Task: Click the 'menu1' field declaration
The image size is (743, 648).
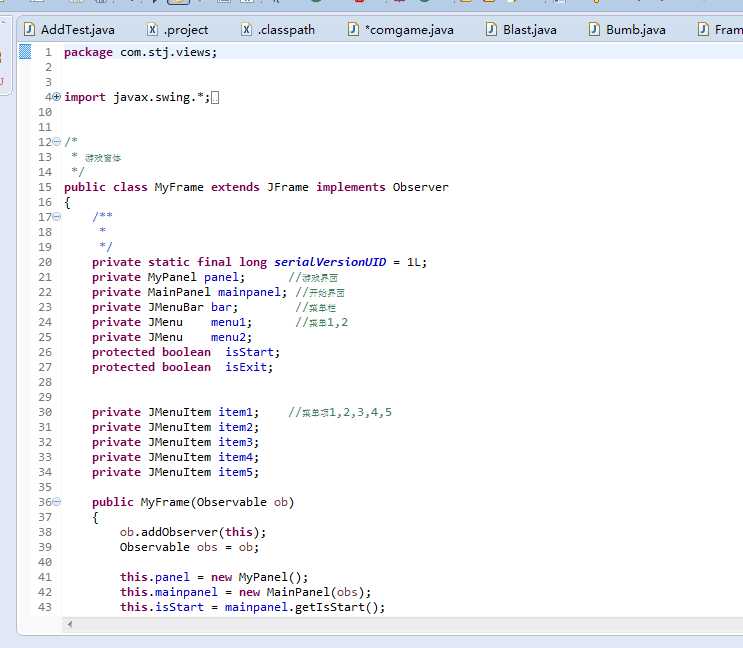Action: tap(228, 322)
